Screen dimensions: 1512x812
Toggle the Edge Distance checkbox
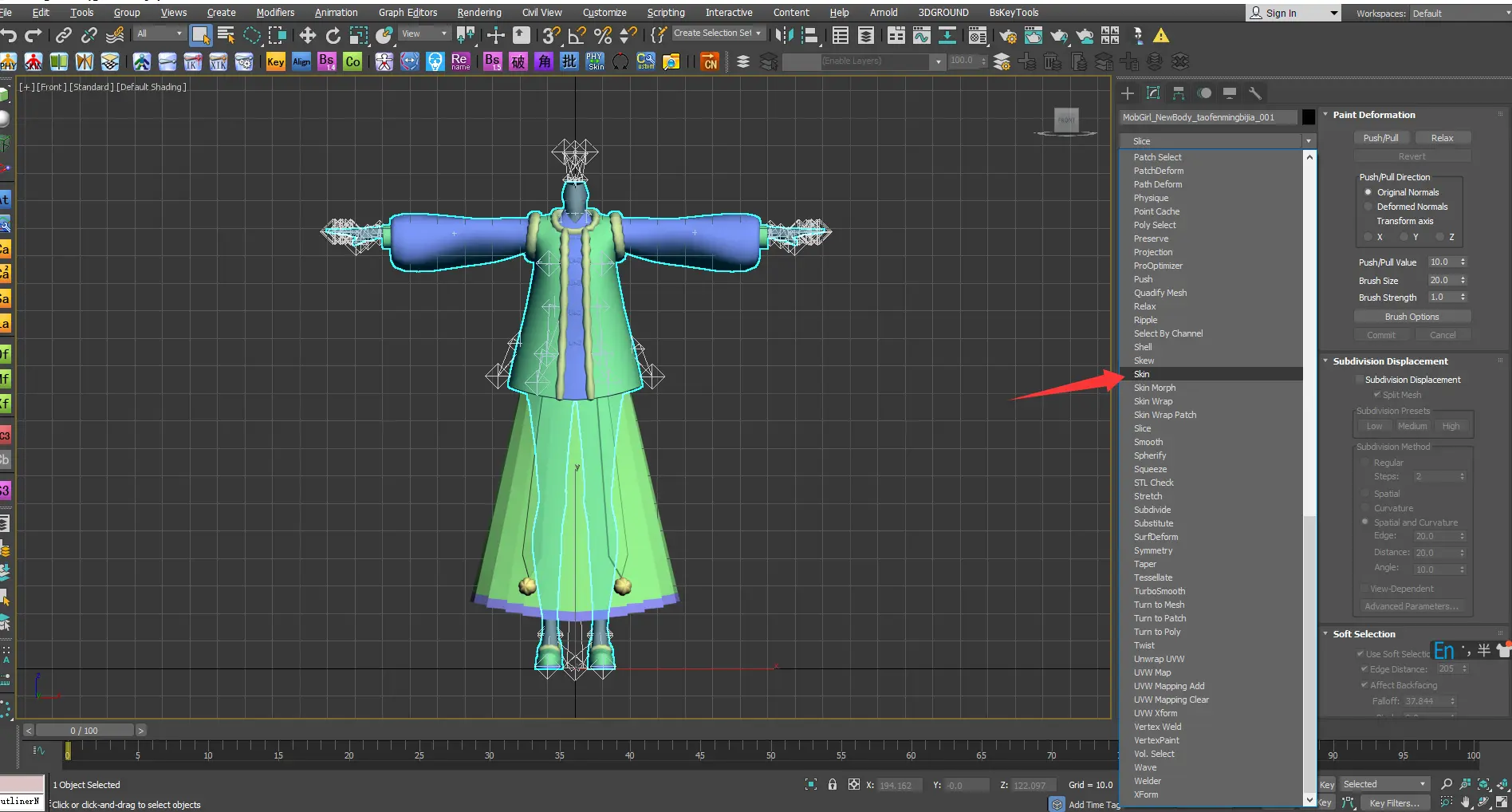click(x=1364, y=669)
